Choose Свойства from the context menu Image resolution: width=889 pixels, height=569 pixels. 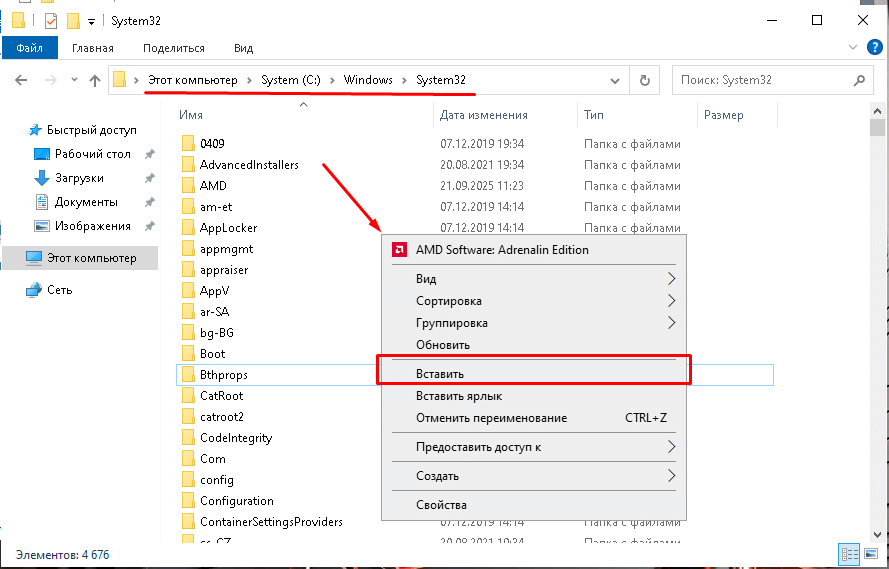pos(441,505)
